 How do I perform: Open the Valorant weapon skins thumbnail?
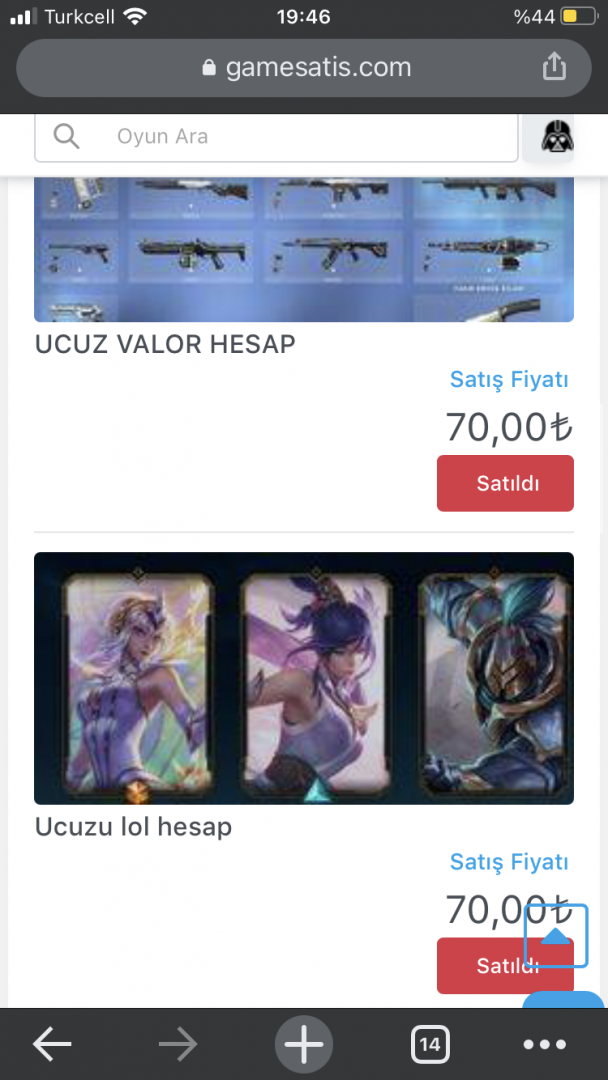(304, 249)
